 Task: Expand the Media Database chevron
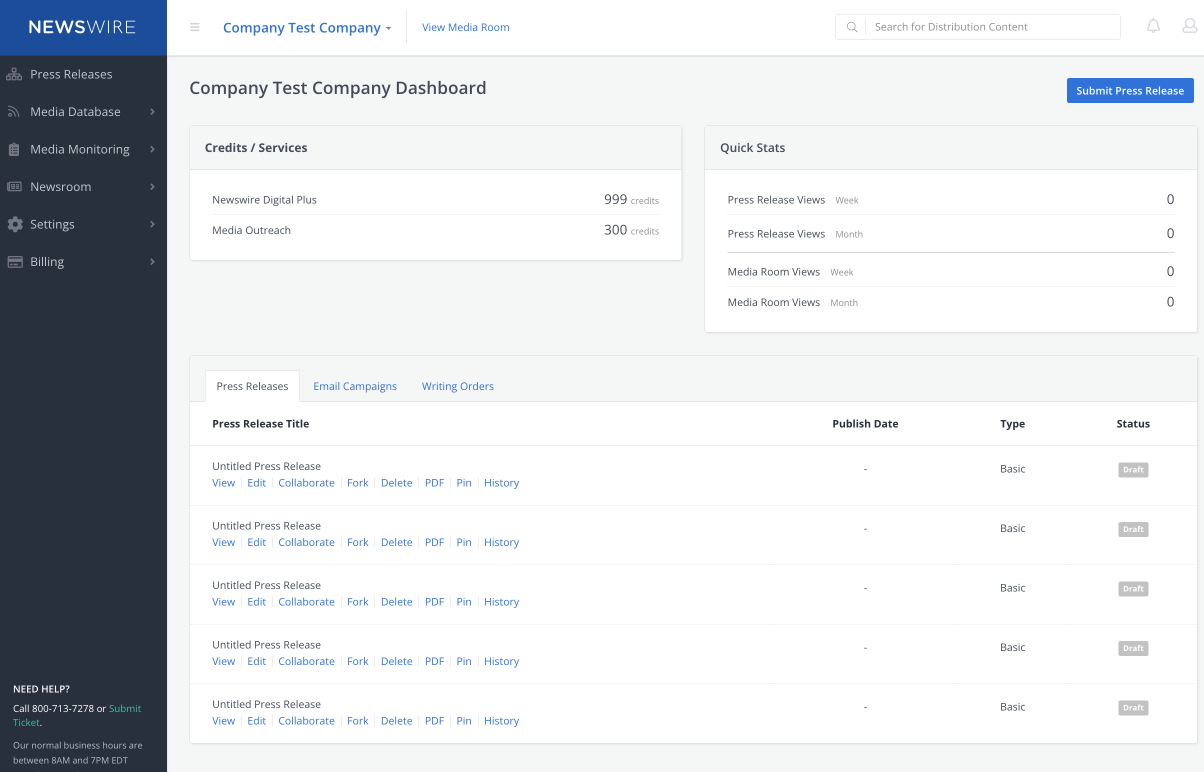[x=152, y=112]
